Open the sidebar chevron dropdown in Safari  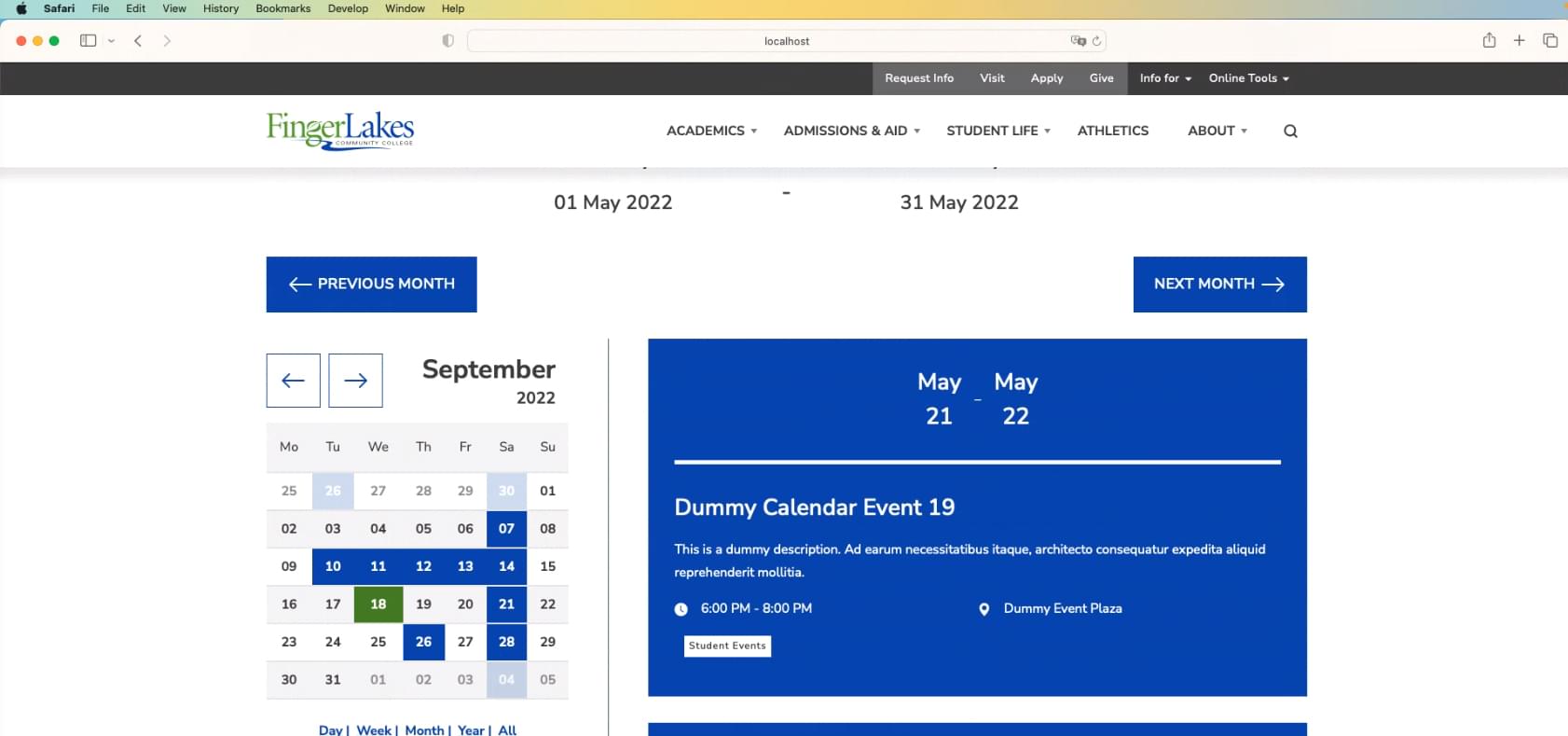click(x=111, y=41)
